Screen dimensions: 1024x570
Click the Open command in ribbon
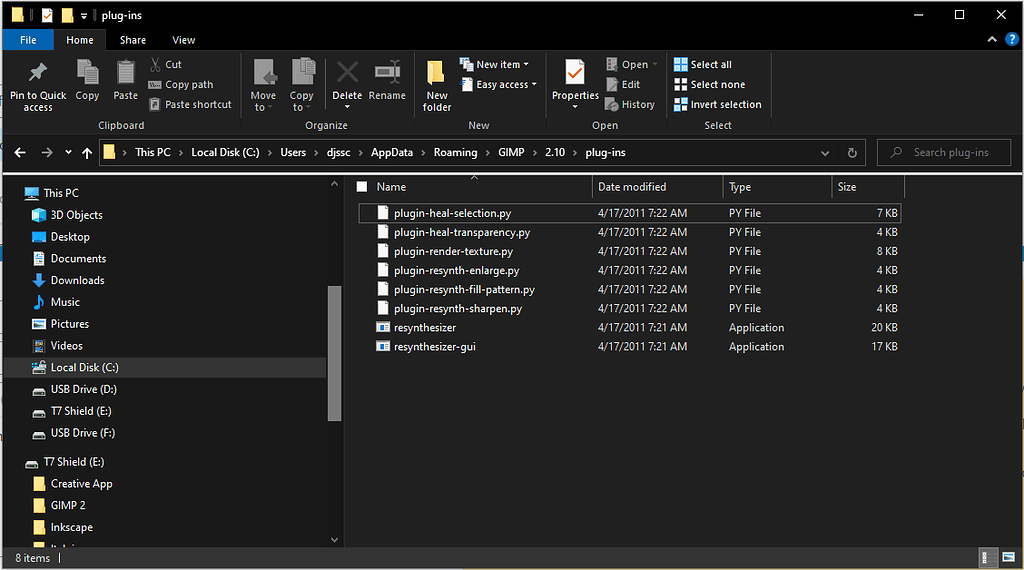tap(631, 64)
